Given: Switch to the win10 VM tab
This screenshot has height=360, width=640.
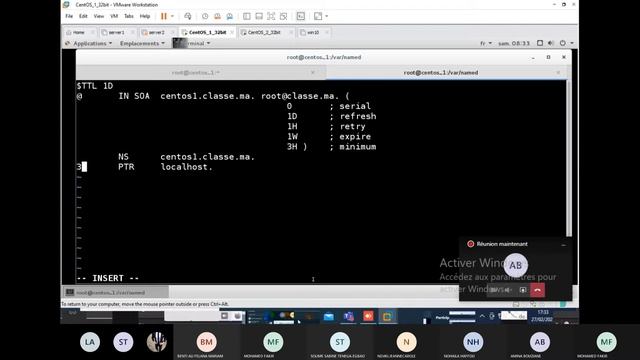Looking at the screenshot, I should [313, 32].
